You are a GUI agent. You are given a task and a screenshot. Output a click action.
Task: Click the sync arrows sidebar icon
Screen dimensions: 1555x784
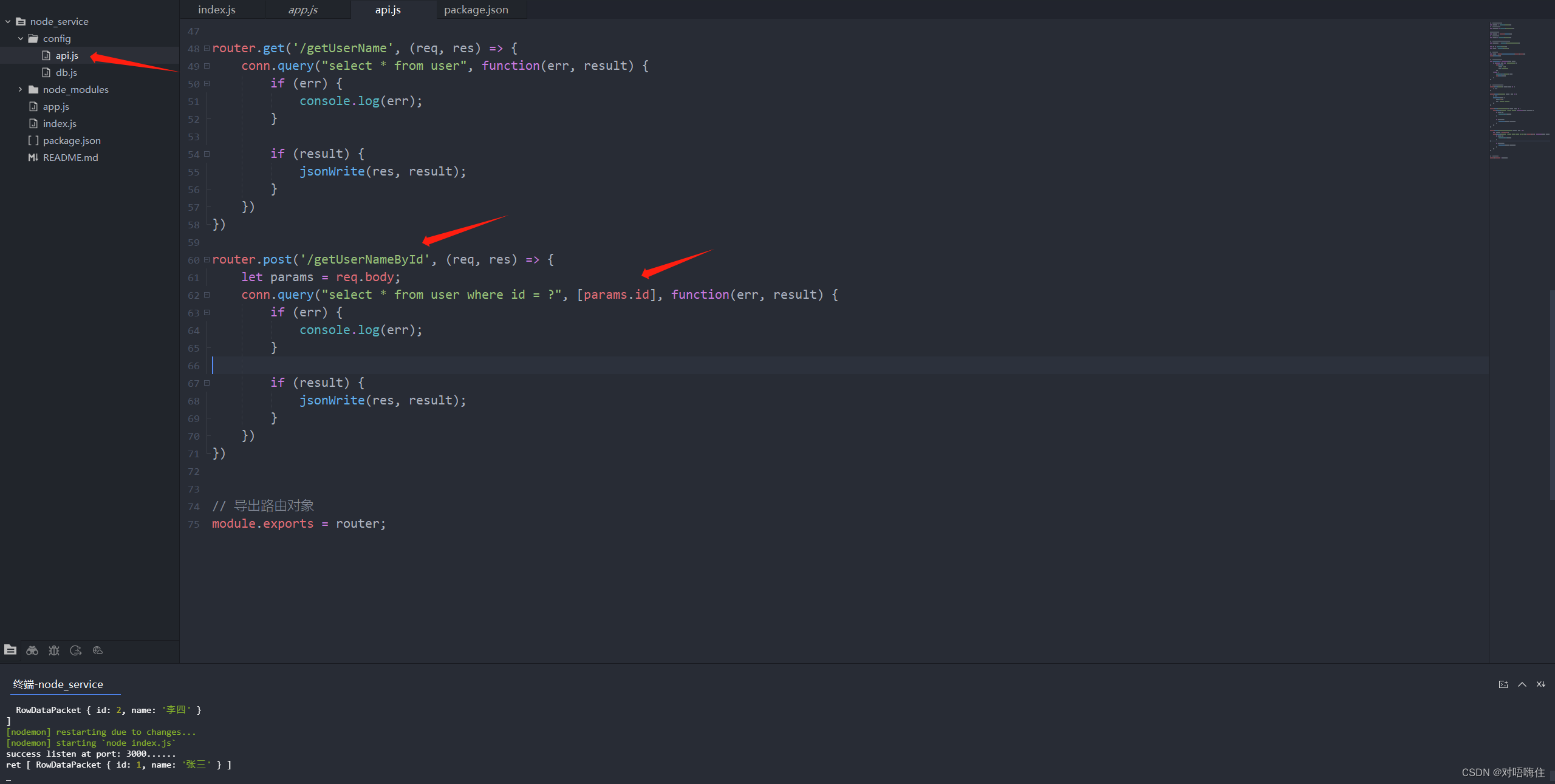76,650
